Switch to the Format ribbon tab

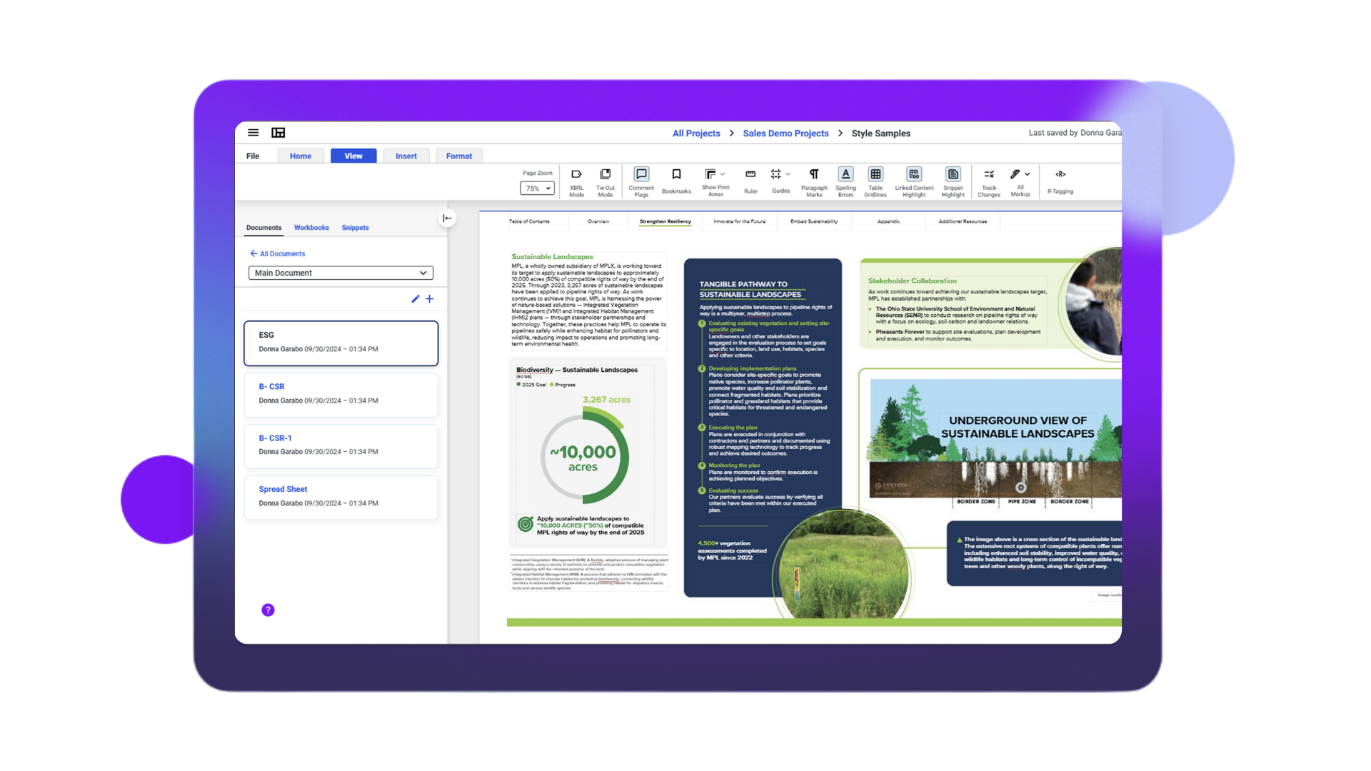tap(459, 156)
